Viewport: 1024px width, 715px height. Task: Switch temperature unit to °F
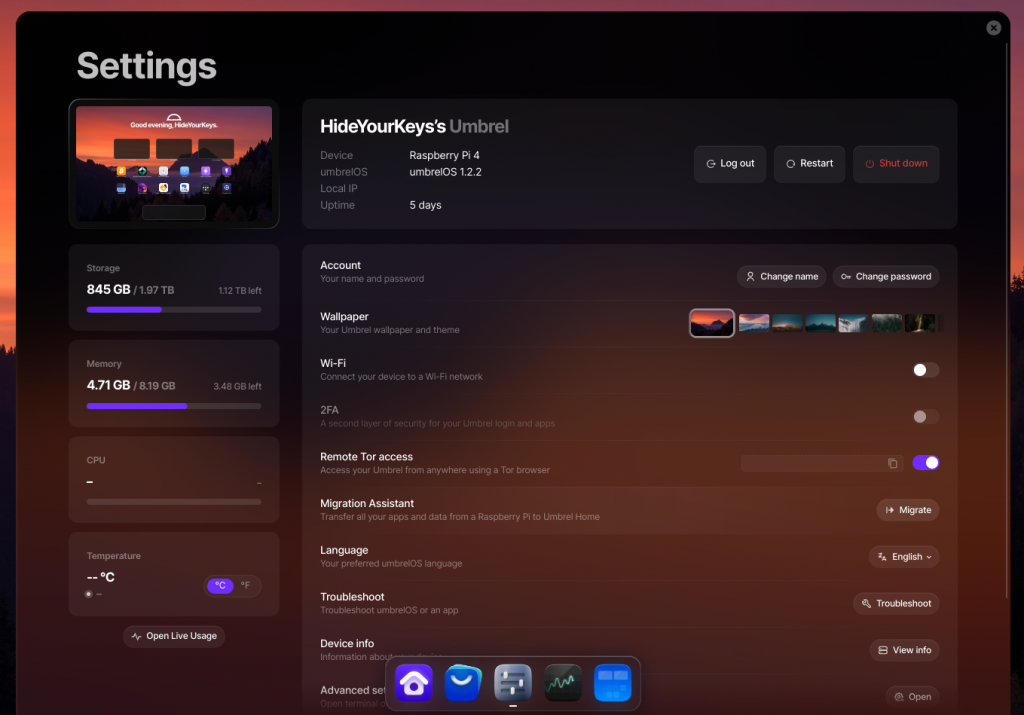[x=246, y=586]
